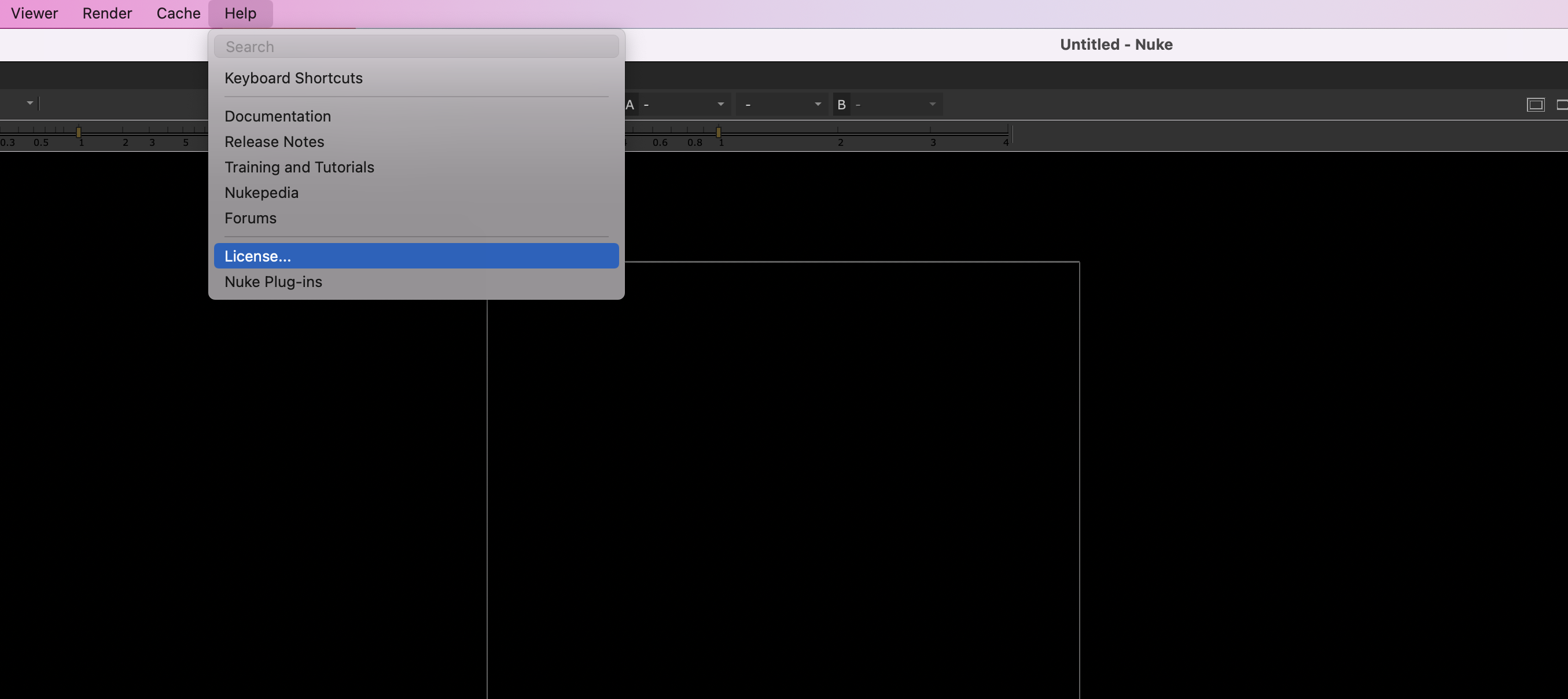This screenshot has width=1568, height=699.
Task: Choose Nuke Plug-ins menu entry
Action: [x=273, y=282]
